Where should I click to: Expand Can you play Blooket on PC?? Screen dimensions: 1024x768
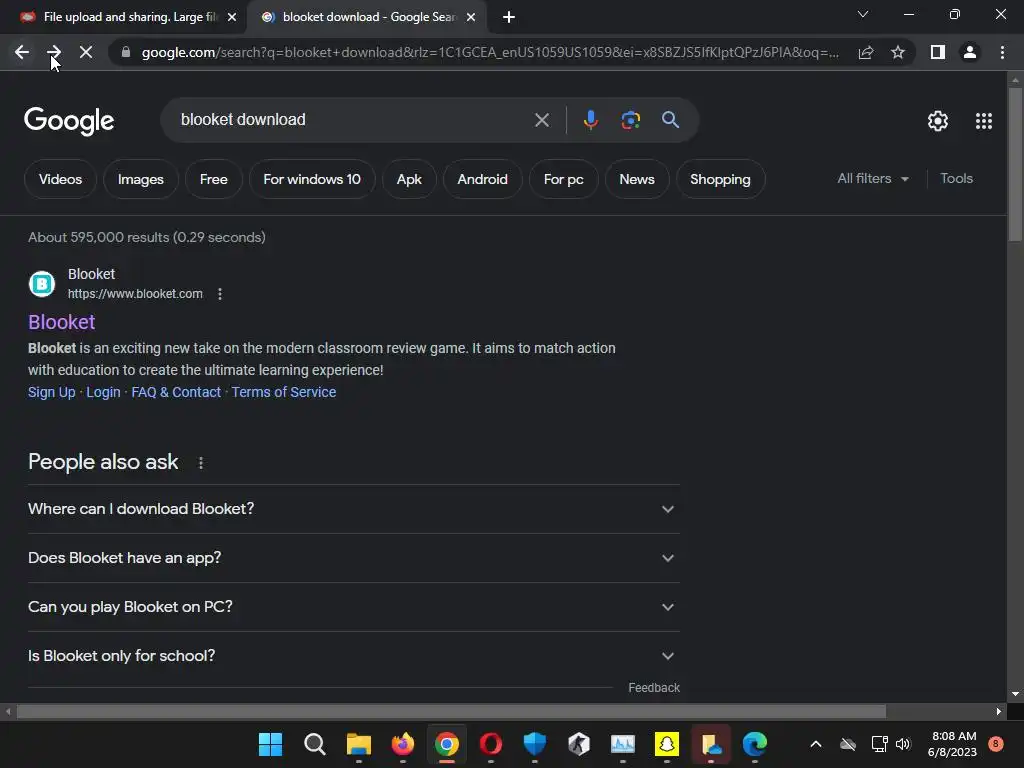[x=353, y=607]
